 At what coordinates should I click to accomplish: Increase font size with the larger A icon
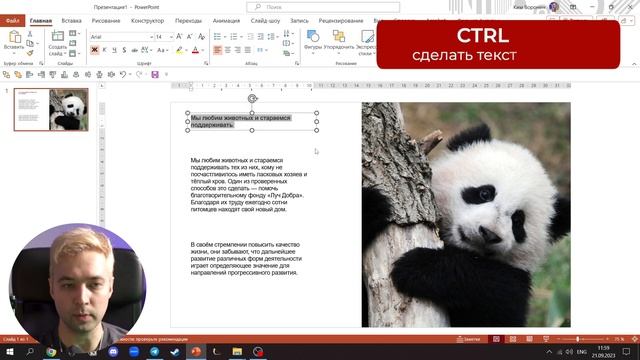[179, 37]
